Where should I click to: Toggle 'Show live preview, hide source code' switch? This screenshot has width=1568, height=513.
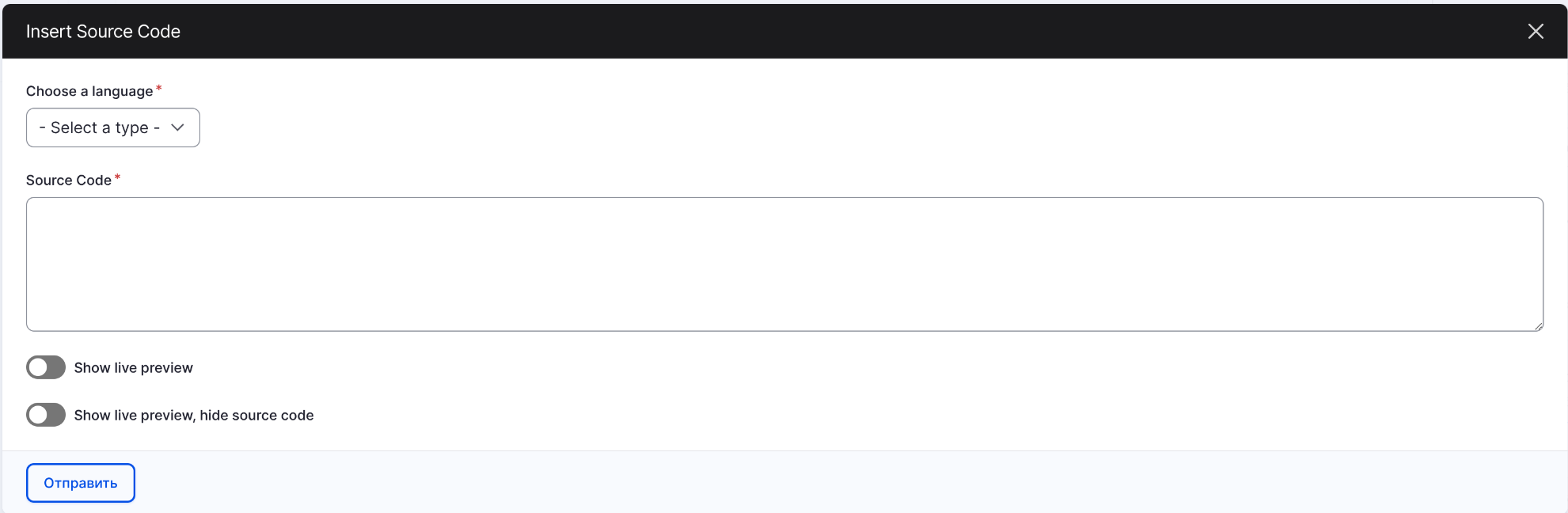click(46, 415)
